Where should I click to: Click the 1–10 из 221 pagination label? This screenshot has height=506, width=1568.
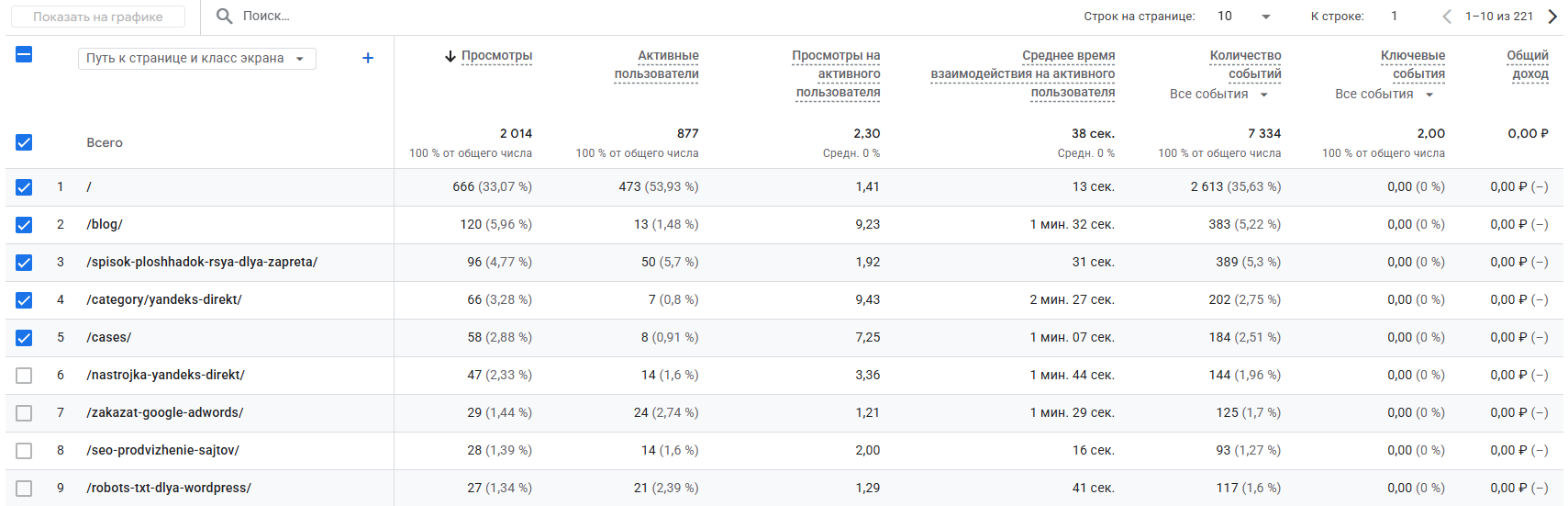point(1501,16)
